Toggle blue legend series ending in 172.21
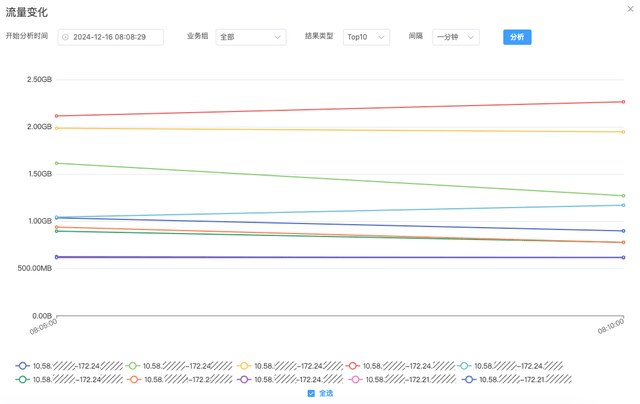 pyautogui.click(x=516, y=380)
